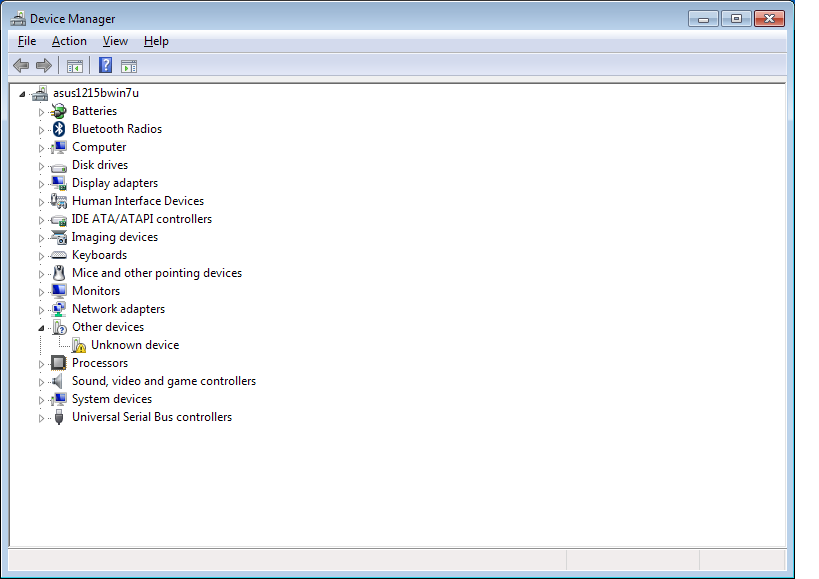Viewport: 819px width, 579px height.
Task: Click the Universal Serial Bus plug icon
Action: tap(59, 417)
